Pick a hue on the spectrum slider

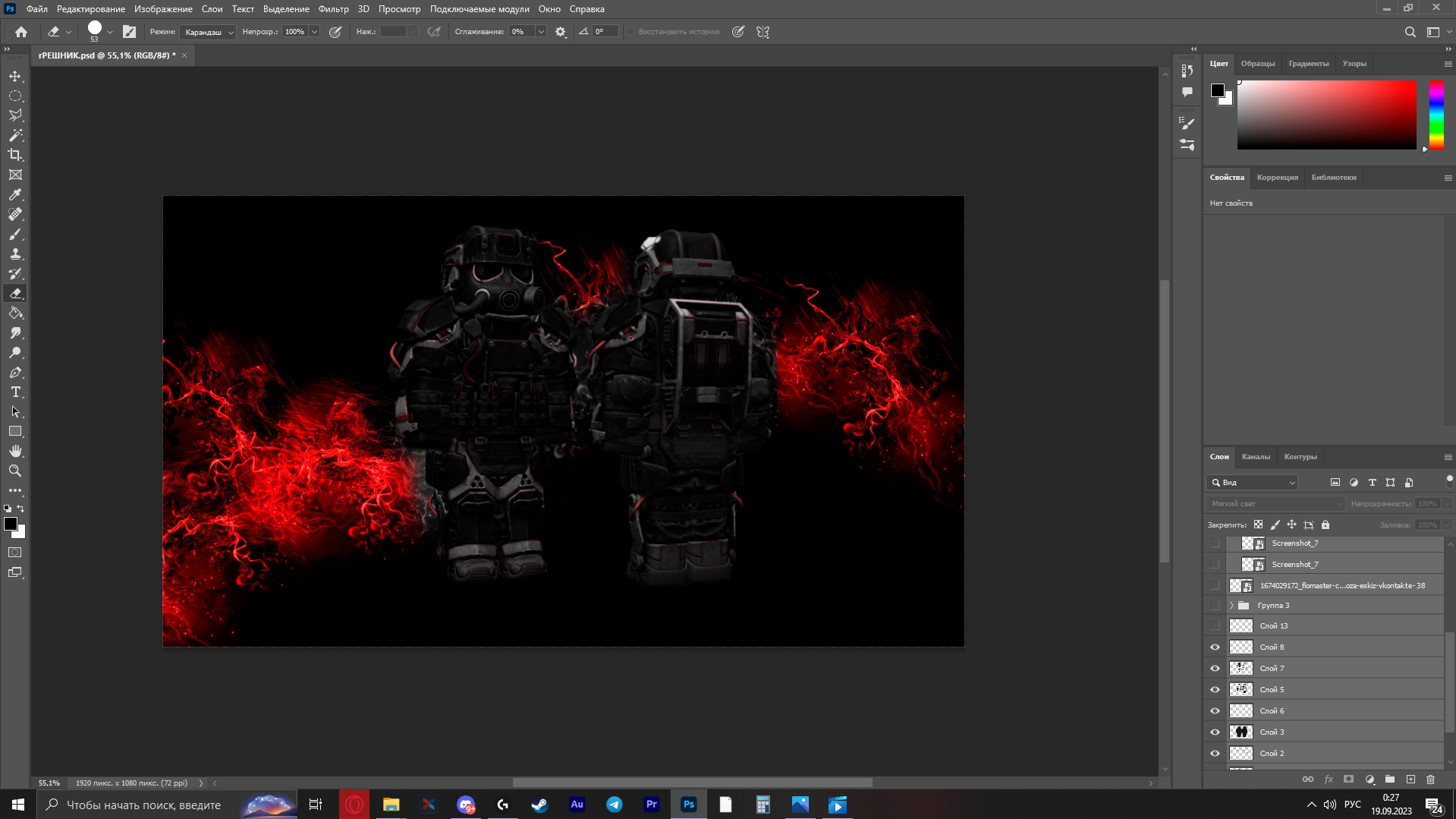[x=1436, y=115]
